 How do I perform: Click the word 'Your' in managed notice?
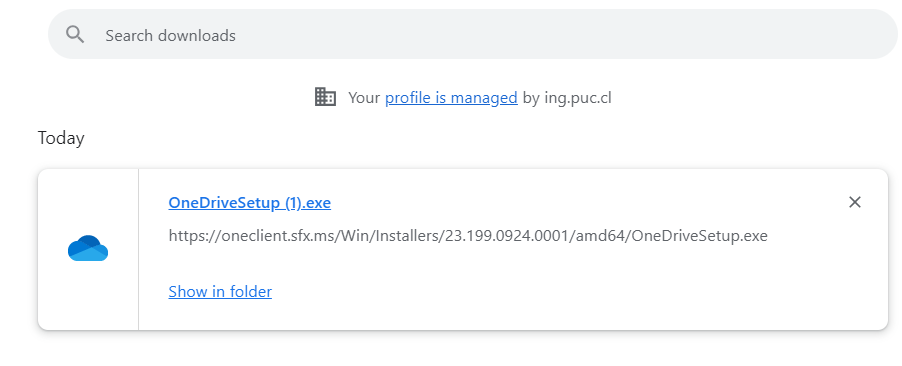364,98
